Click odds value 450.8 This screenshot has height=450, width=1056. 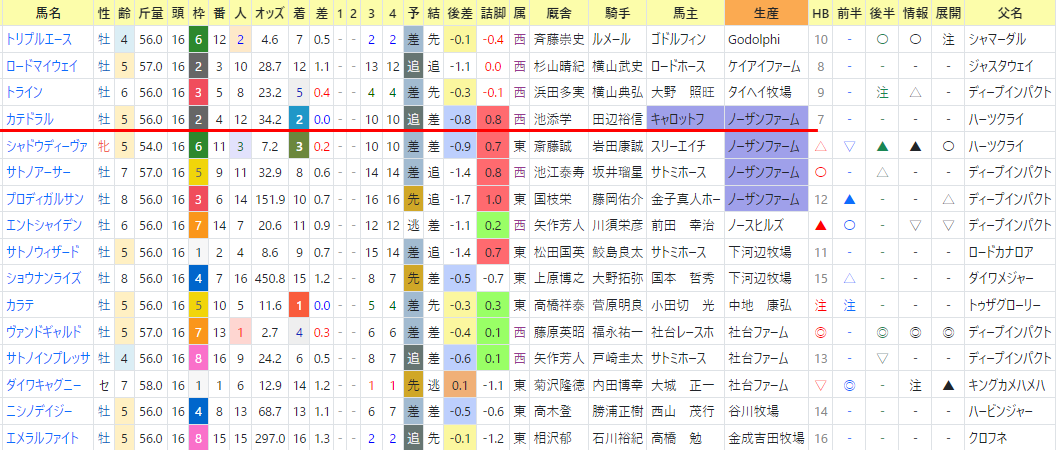click(x=269, y=278)
